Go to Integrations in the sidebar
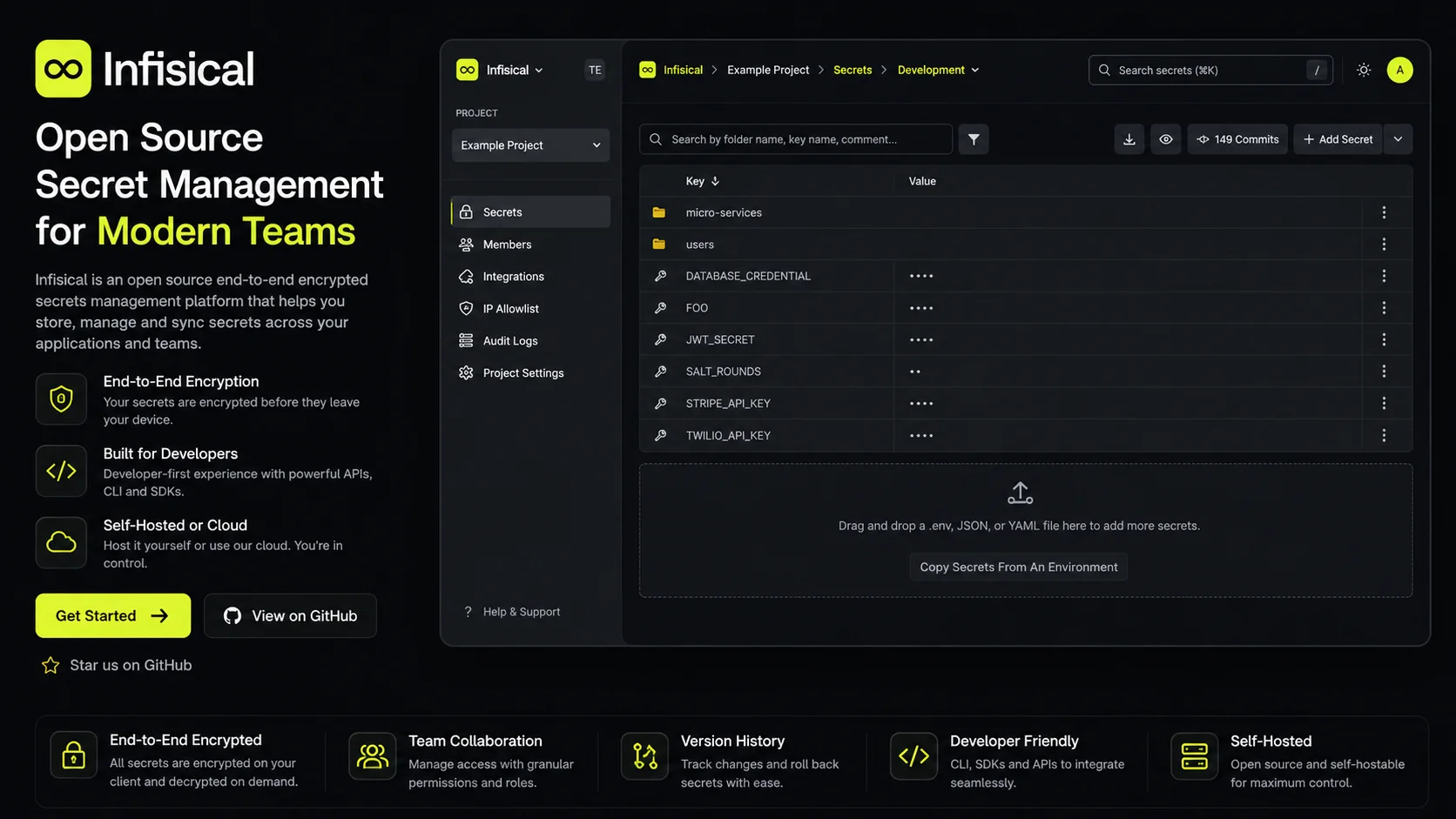1456x819 pixels. click(x=530, y=277)
